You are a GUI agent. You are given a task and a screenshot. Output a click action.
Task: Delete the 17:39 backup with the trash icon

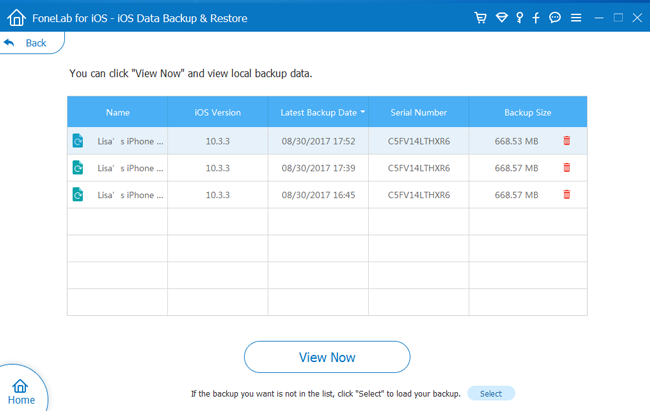pyautogui.click(x=567, y=168)
